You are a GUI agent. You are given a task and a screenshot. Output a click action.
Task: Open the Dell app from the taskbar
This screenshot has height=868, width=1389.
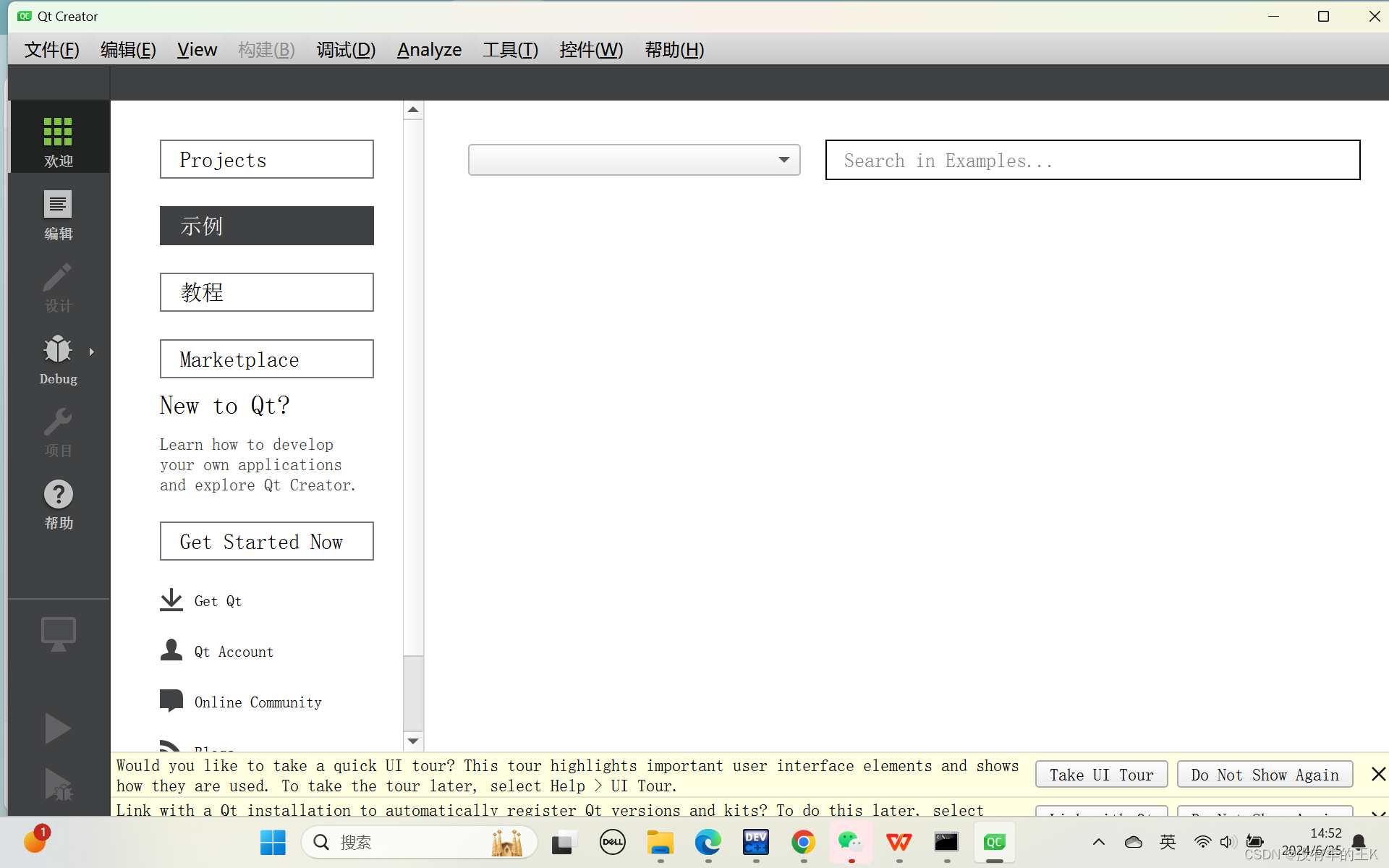click(x=613, y=842)
